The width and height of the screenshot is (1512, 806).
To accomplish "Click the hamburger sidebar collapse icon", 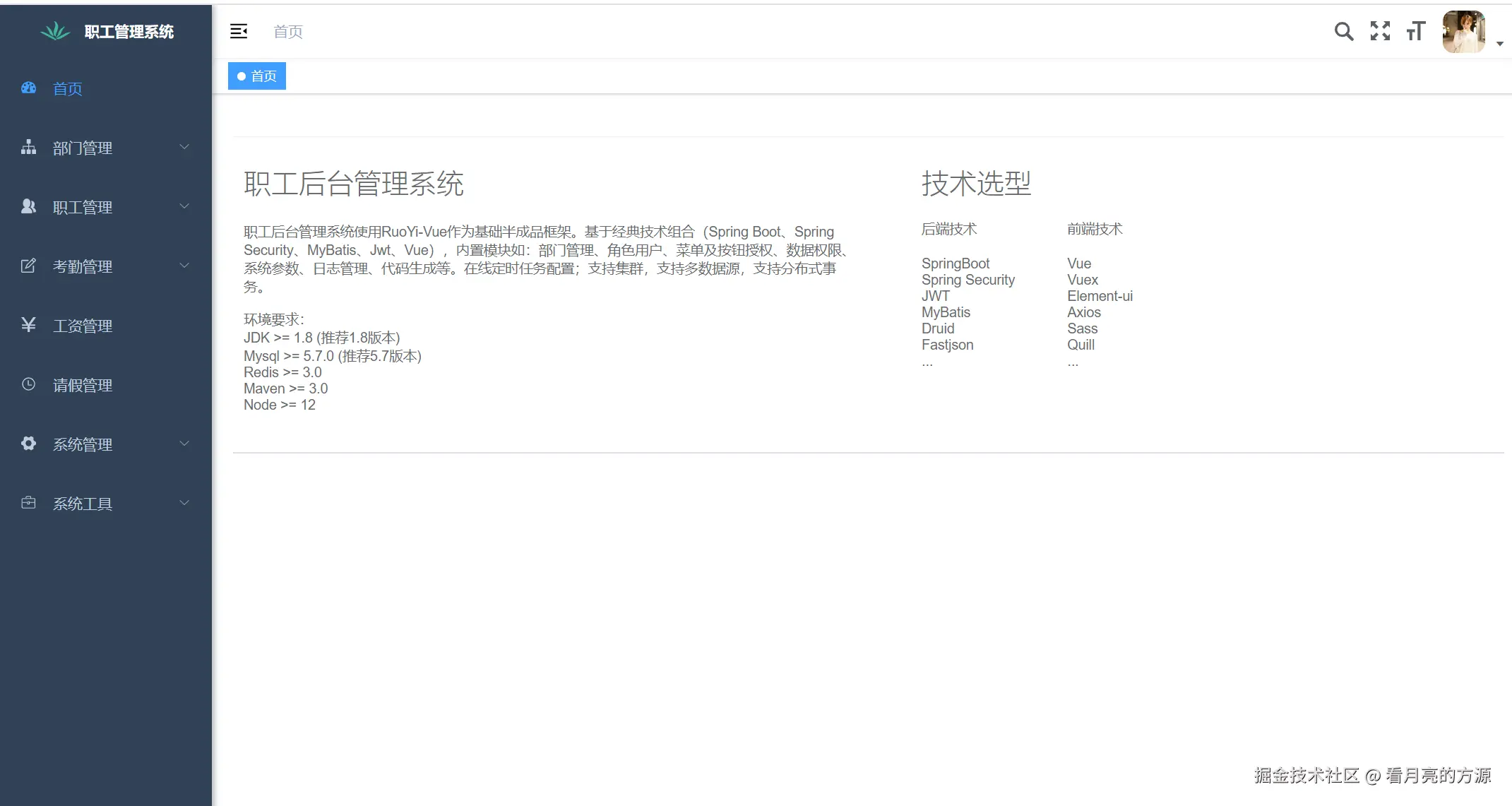I will tap(239, 31).
